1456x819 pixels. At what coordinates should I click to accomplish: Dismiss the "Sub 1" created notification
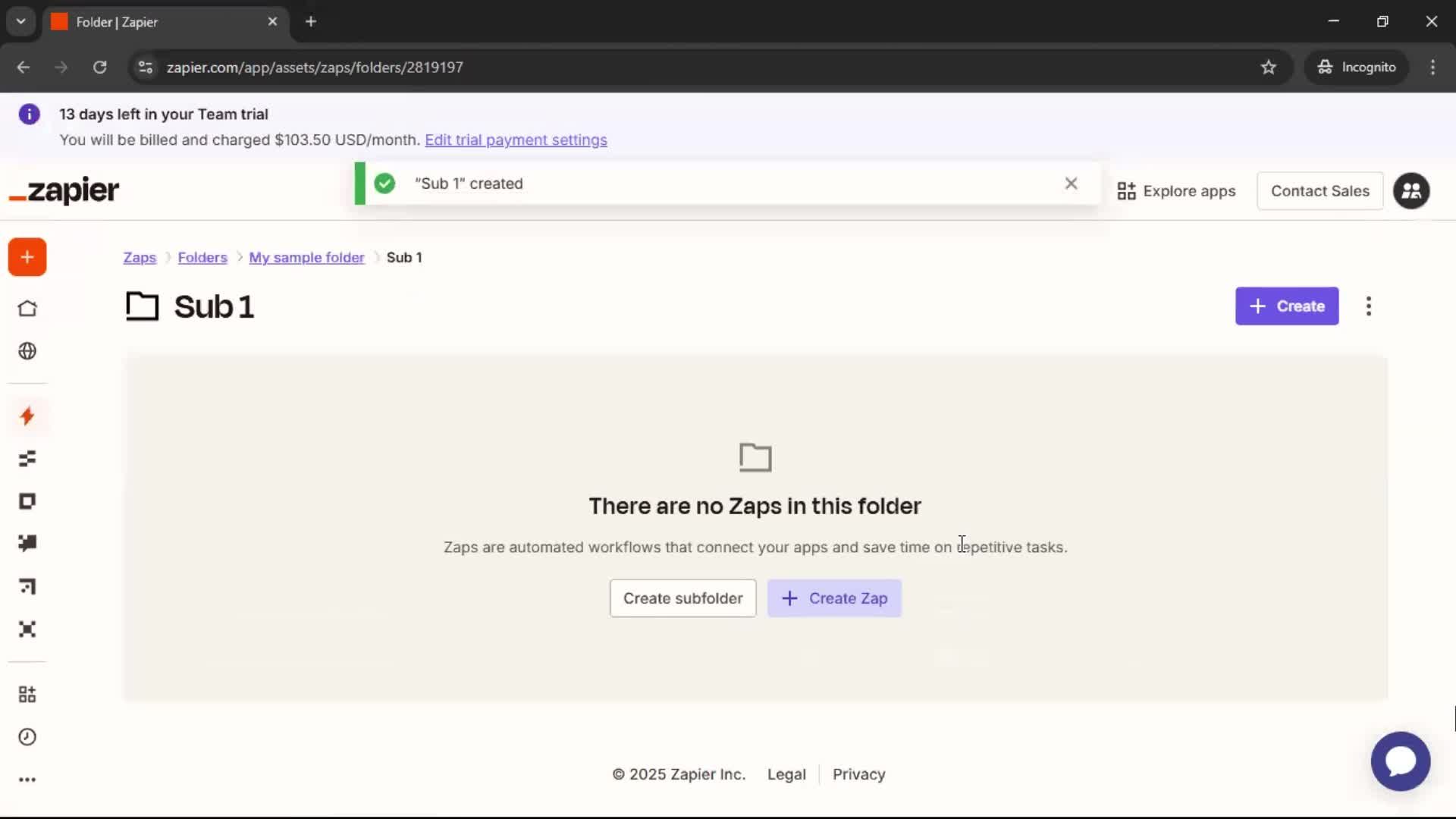pyautogui.click(x=1071, y=184)
